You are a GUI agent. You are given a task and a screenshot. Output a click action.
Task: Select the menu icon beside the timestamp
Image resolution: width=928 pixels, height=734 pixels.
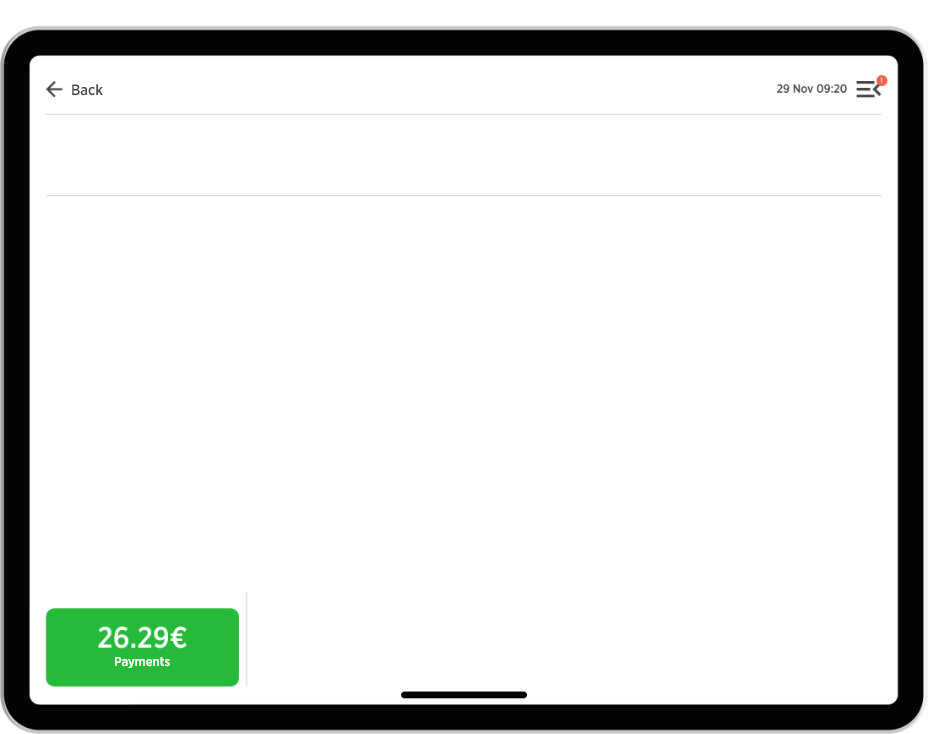click(x=868, y=89)
